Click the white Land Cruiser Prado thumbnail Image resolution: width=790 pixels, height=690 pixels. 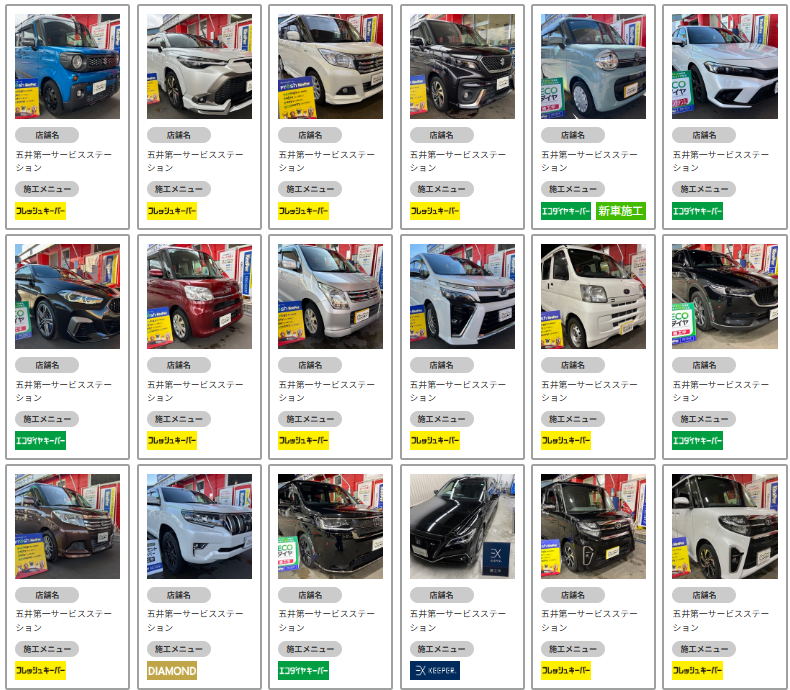[x=200, y=526]
